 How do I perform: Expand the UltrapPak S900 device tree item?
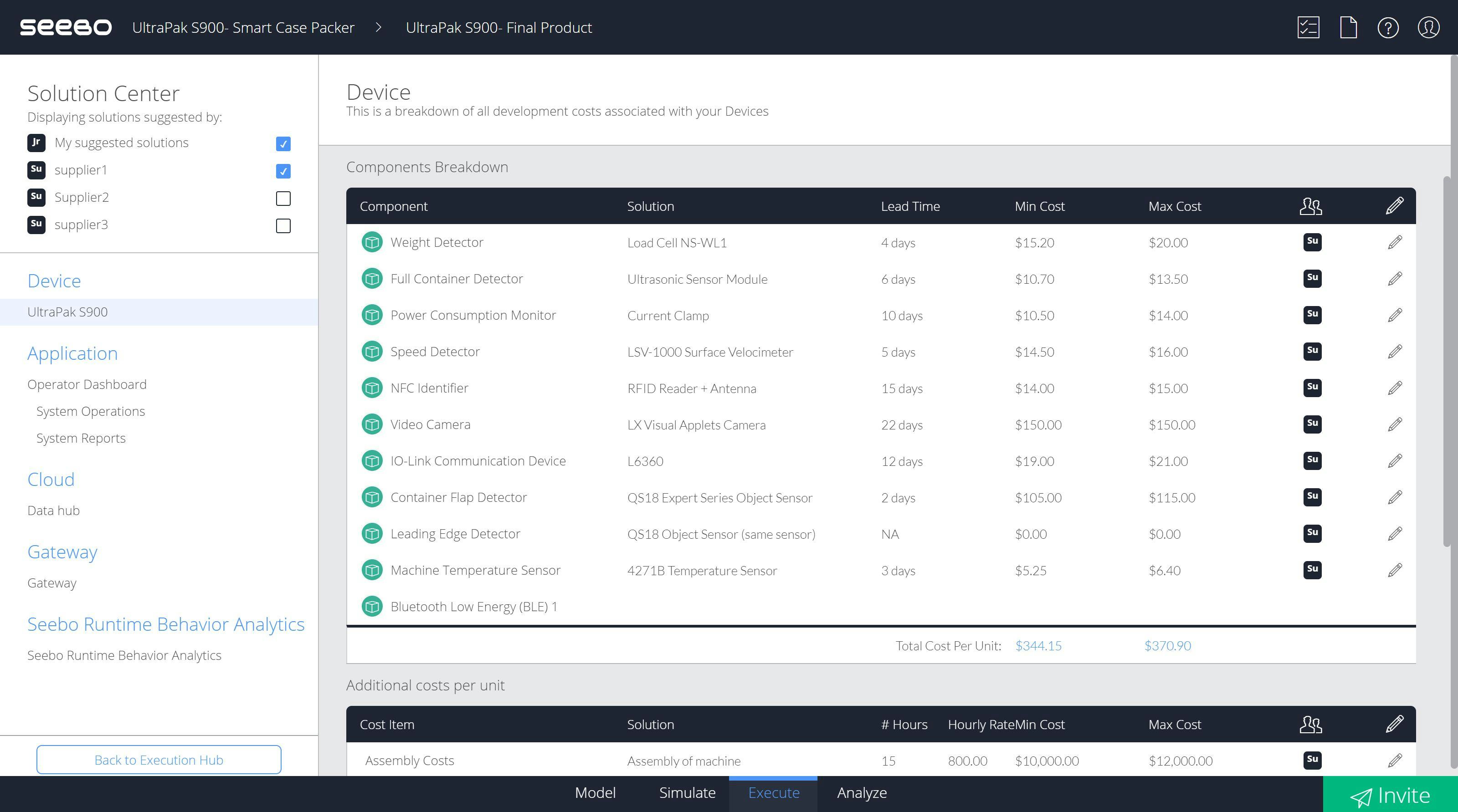67,311
